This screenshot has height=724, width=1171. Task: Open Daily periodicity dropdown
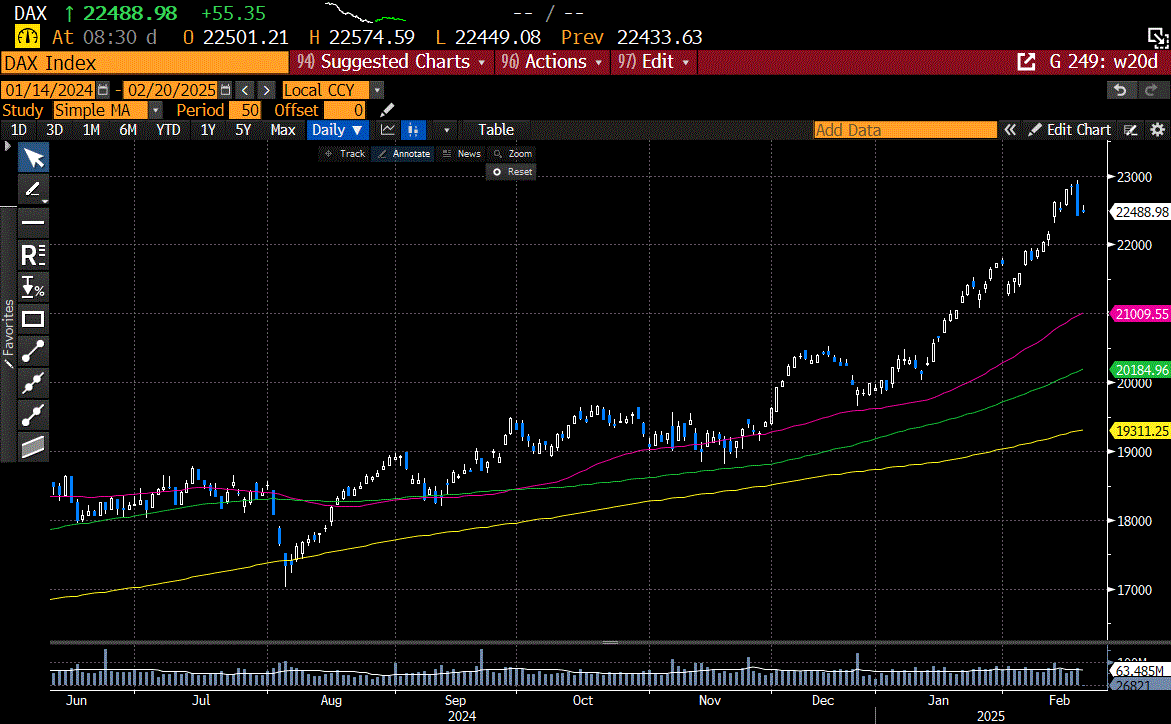tap(337, 129)
